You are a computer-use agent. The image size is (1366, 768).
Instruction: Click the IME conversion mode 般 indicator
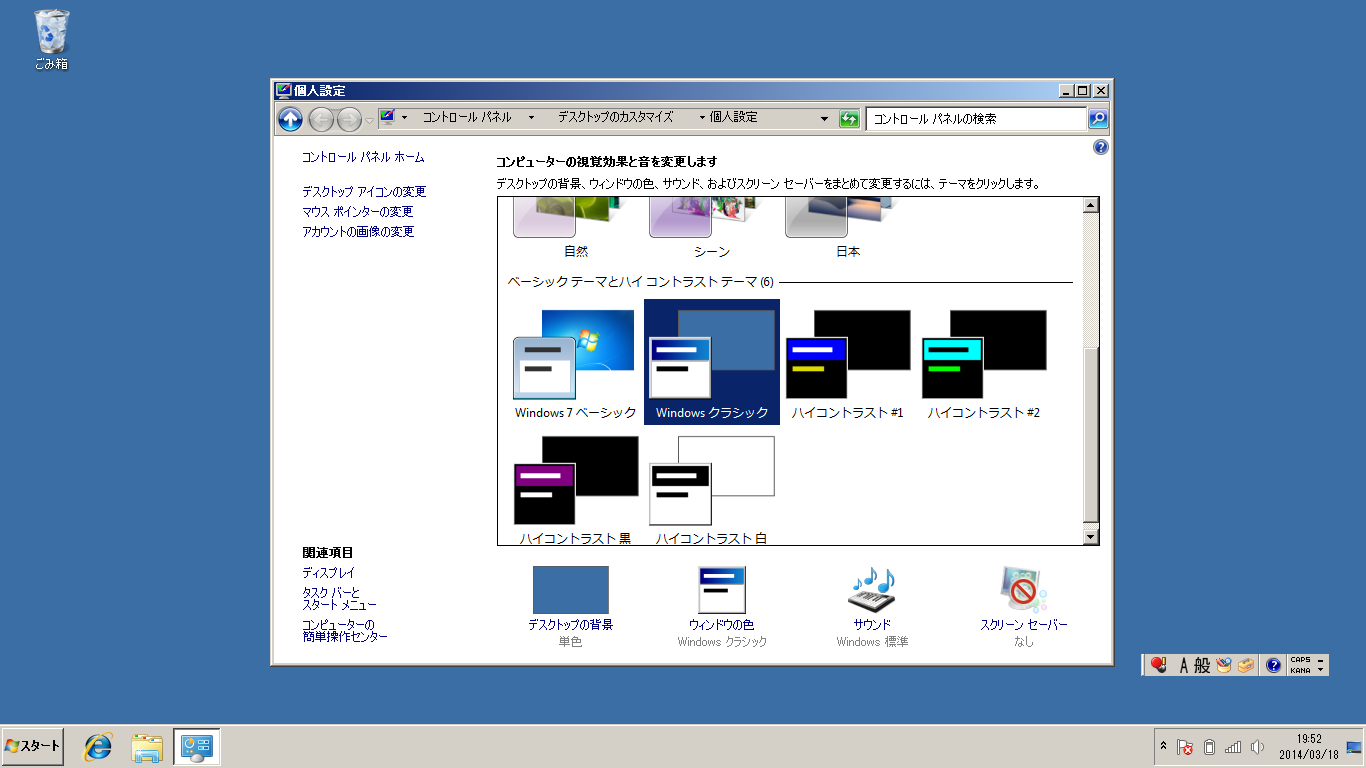pos(1202,665)
